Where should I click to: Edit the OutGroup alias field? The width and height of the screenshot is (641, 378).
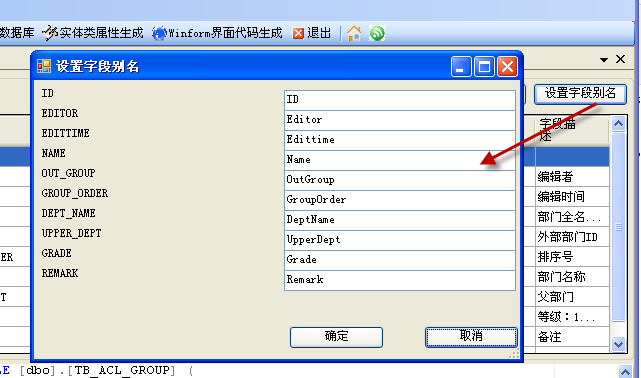tap(400, 180)
